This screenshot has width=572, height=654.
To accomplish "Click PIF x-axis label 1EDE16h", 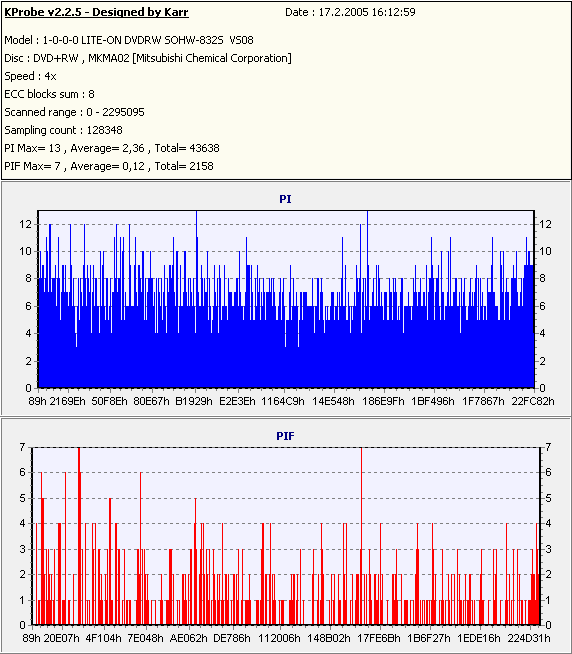I will click(x=479, y=638).
